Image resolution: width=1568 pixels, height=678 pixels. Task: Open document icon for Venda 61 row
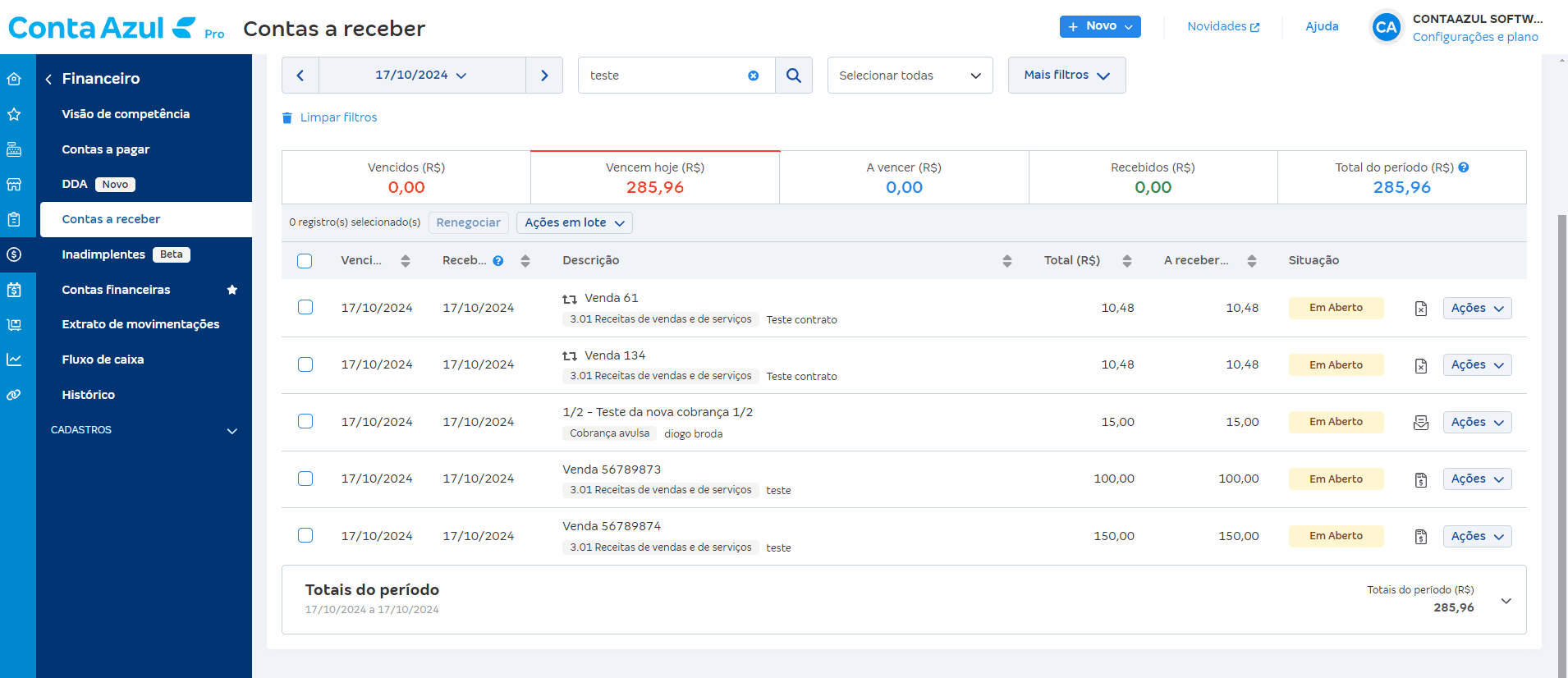pyautogui.click(x=1420, y=309)
